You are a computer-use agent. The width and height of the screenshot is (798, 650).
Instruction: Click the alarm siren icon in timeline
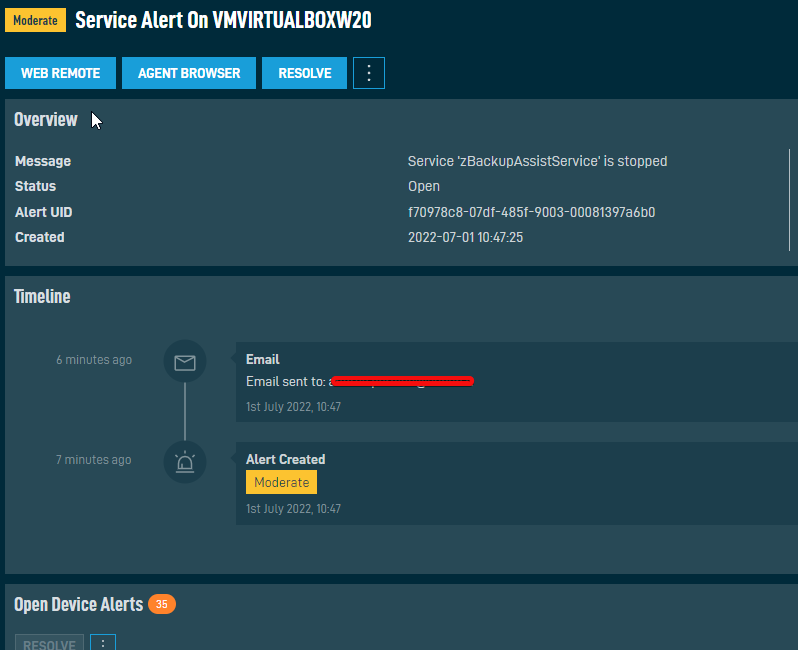(185, 462)
